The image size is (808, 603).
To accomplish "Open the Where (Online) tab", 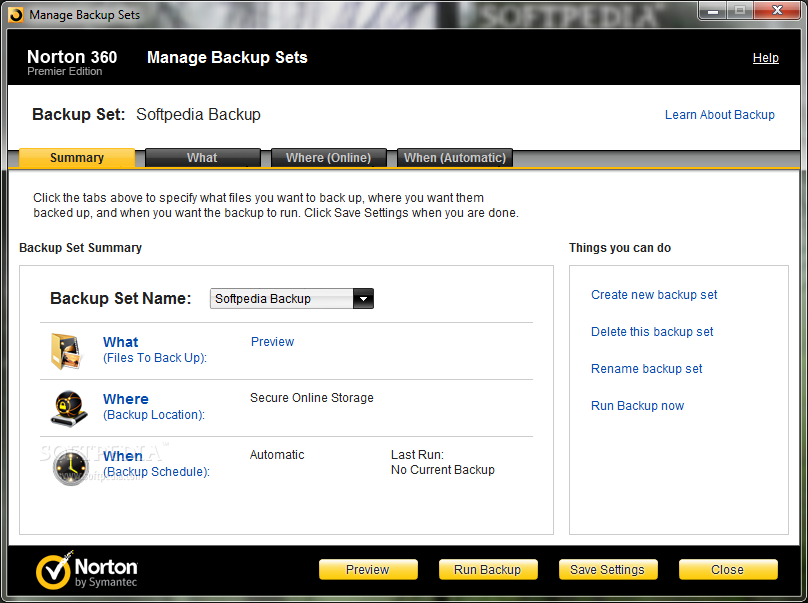I will click(x=328, y=158).
